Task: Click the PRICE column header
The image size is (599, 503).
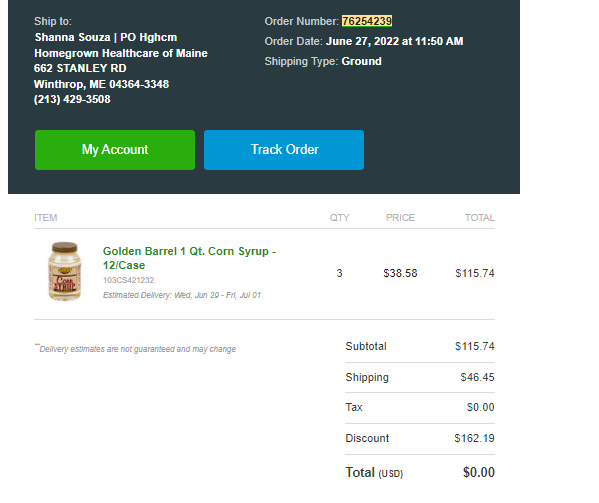Action: (400, 218)
